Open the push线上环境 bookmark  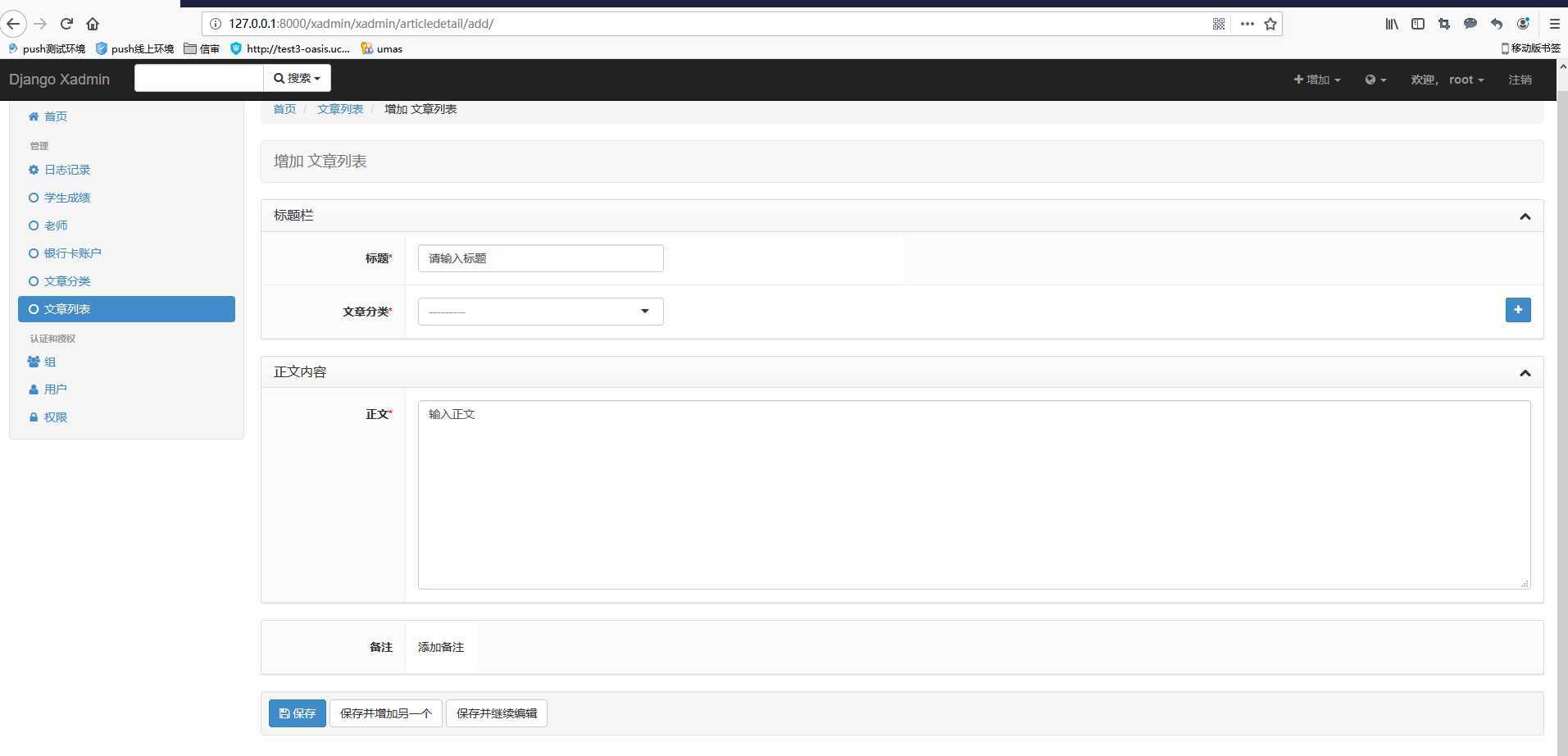coord(135,48)
